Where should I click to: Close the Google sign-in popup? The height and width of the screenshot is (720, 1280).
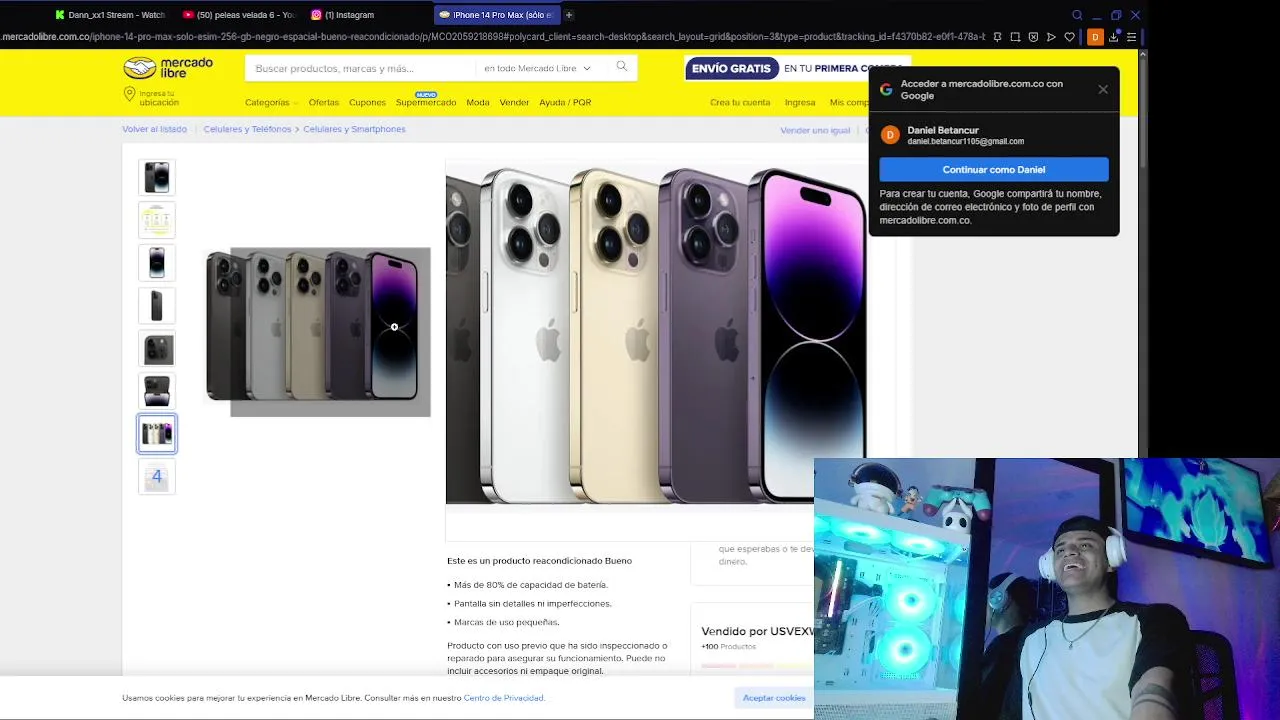(1103, 89)
